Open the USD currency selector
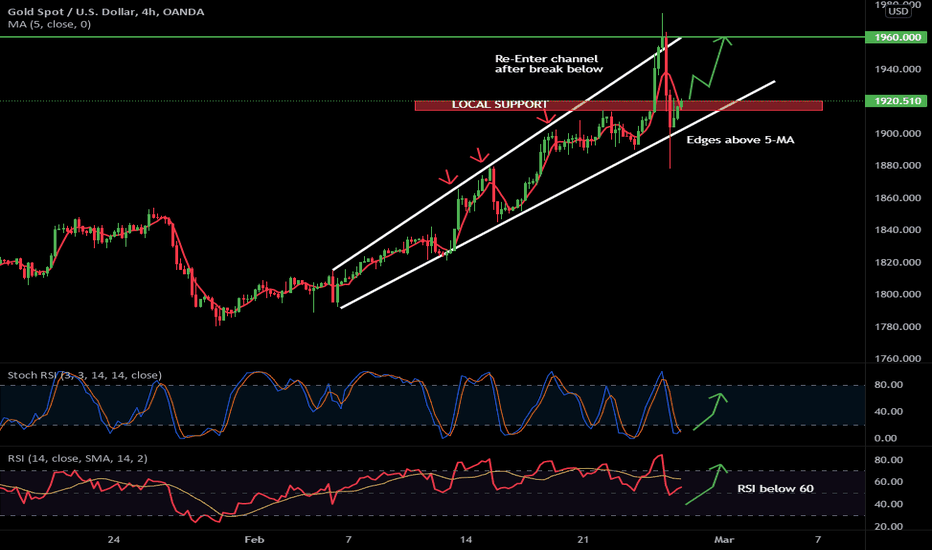Viewport: 932px width, 550px height. (x=898, y=11)
